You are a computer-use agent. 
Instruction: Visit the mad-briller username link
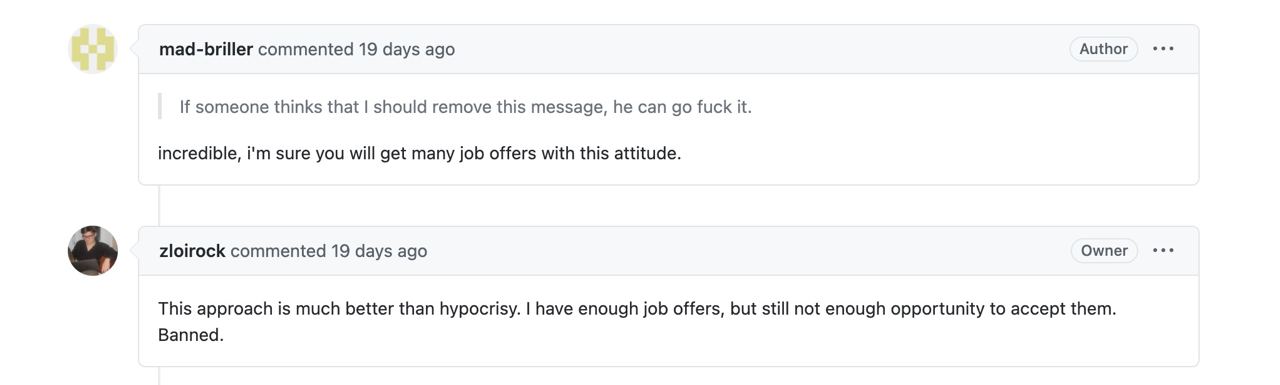[x=206, y=49]
